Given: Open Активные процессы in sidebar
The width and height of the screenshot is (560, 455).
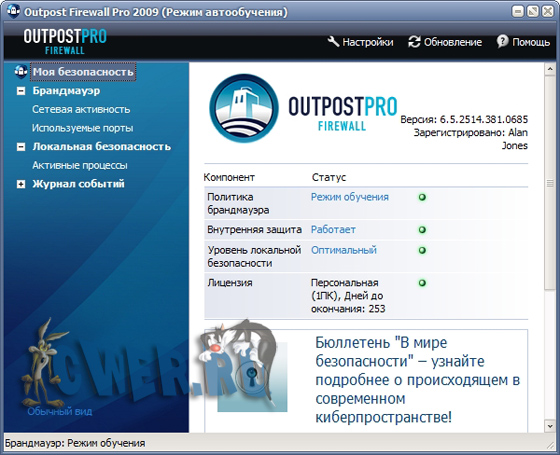Looking at the screenshot, I should tap(80, 165).
